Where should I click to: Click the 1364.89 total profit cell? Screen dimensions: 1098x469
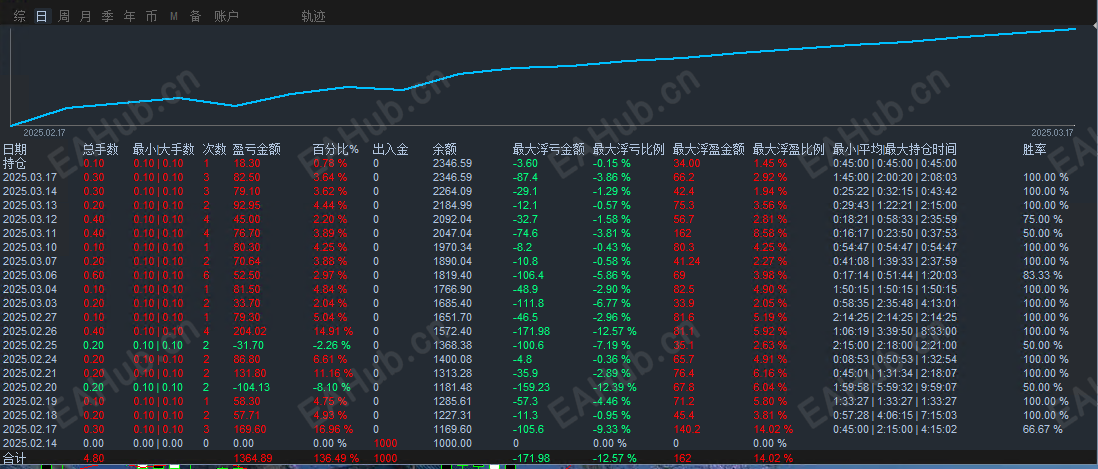[x=252, y=457]
